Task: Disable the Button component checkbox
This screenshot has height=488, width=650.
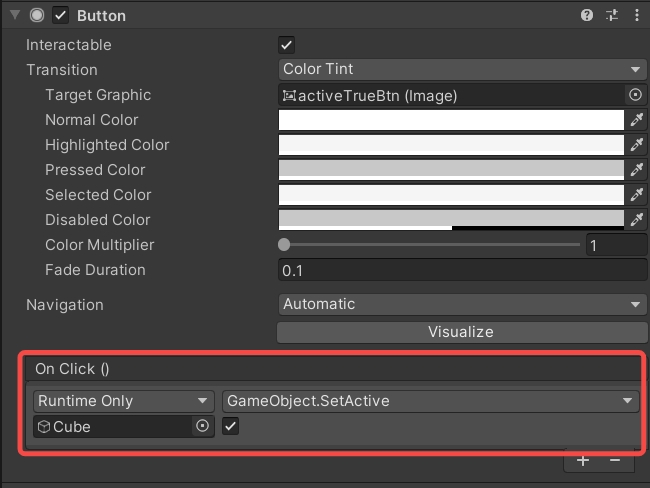Action: [60, 16]
